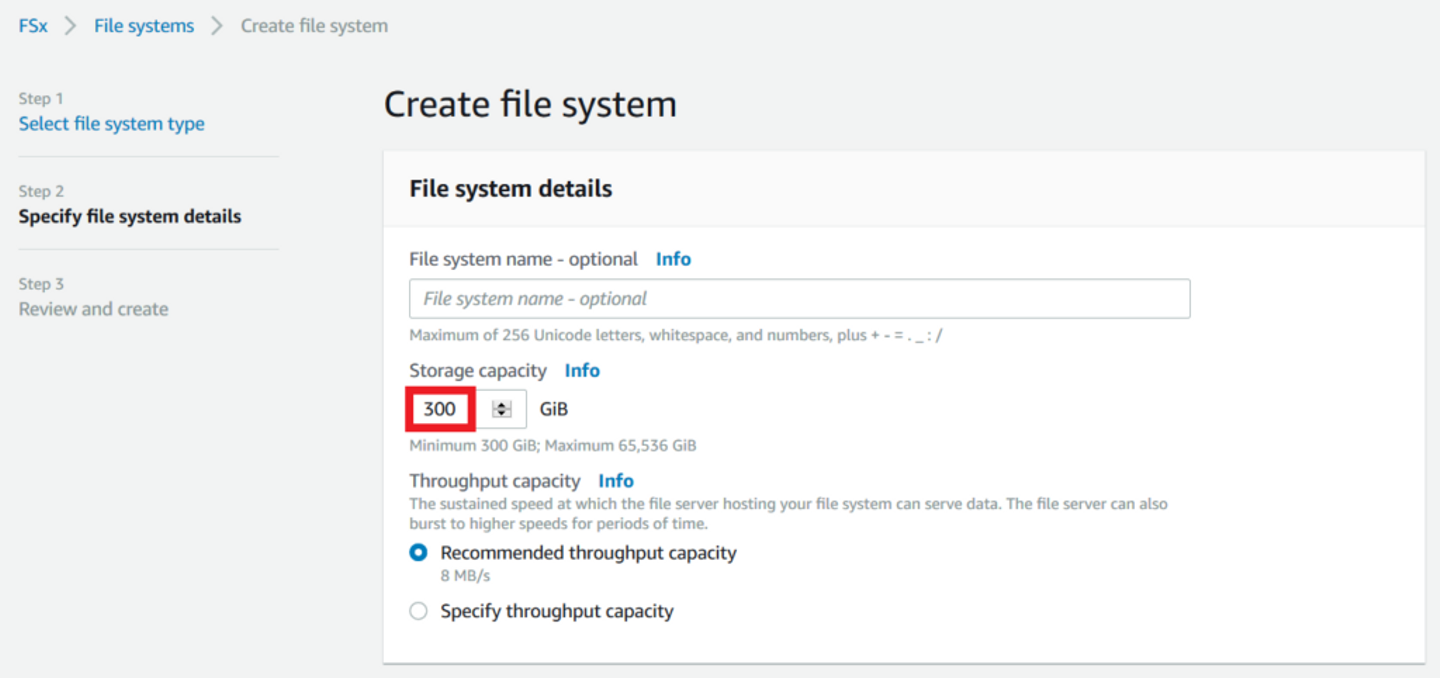The height and width of the screenshot is (678, 1440).
Task: Go to File systems breadcrumb
Action: click(144, 26)
